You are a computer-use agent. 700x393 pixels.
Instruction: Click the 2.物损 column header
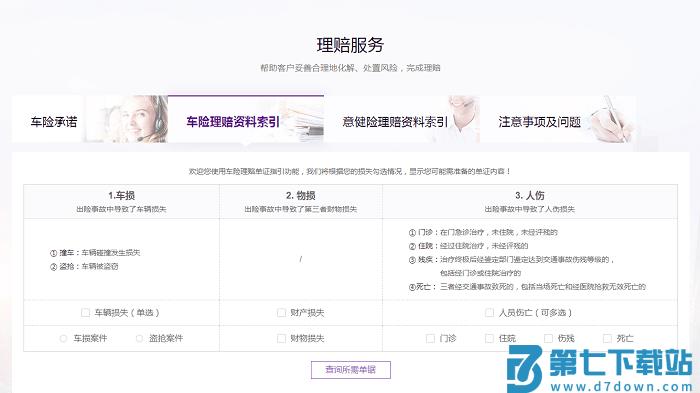click(301, 196)
